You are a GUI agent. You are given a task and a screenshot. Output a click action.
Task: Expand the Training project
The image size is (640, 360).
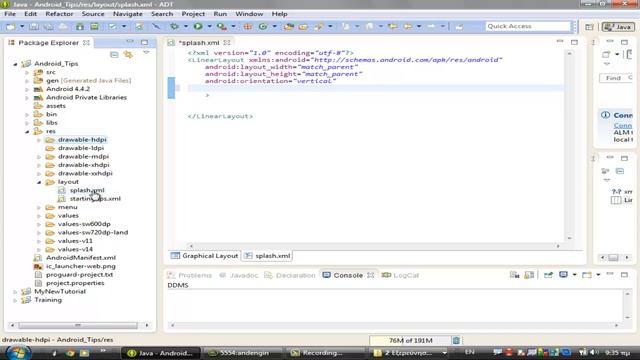(x=15, y=300)
